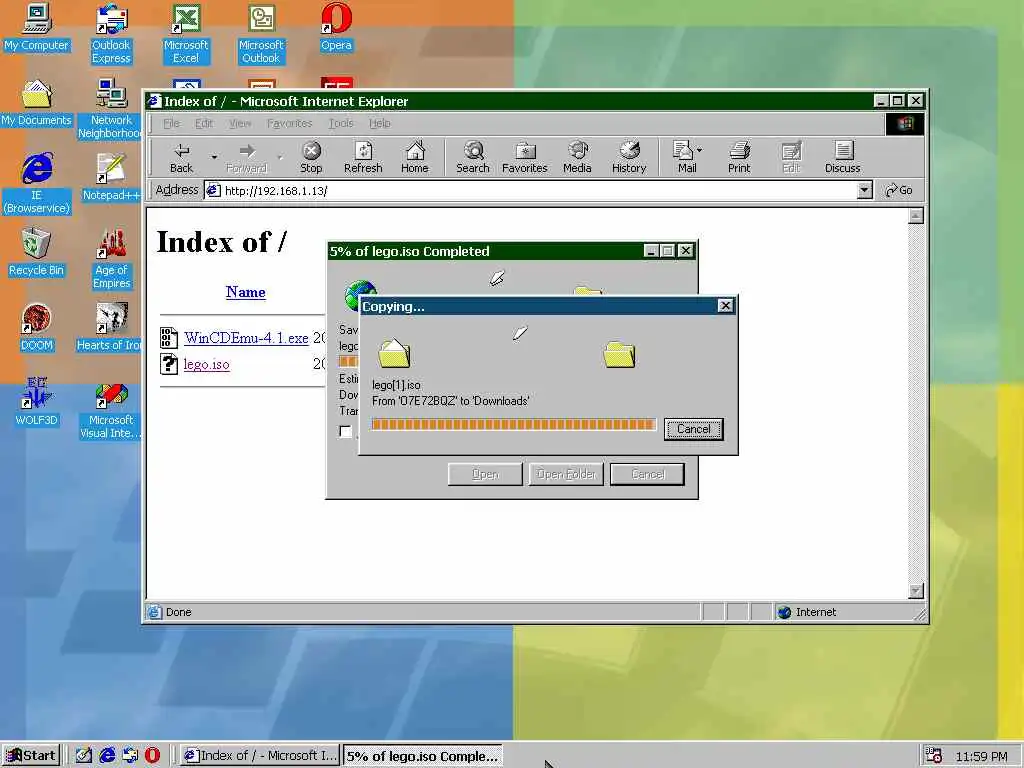Select Hearts of Iron desktop shortcut
The height and width of the screenshot is (768, 1024).
point(108,328)
